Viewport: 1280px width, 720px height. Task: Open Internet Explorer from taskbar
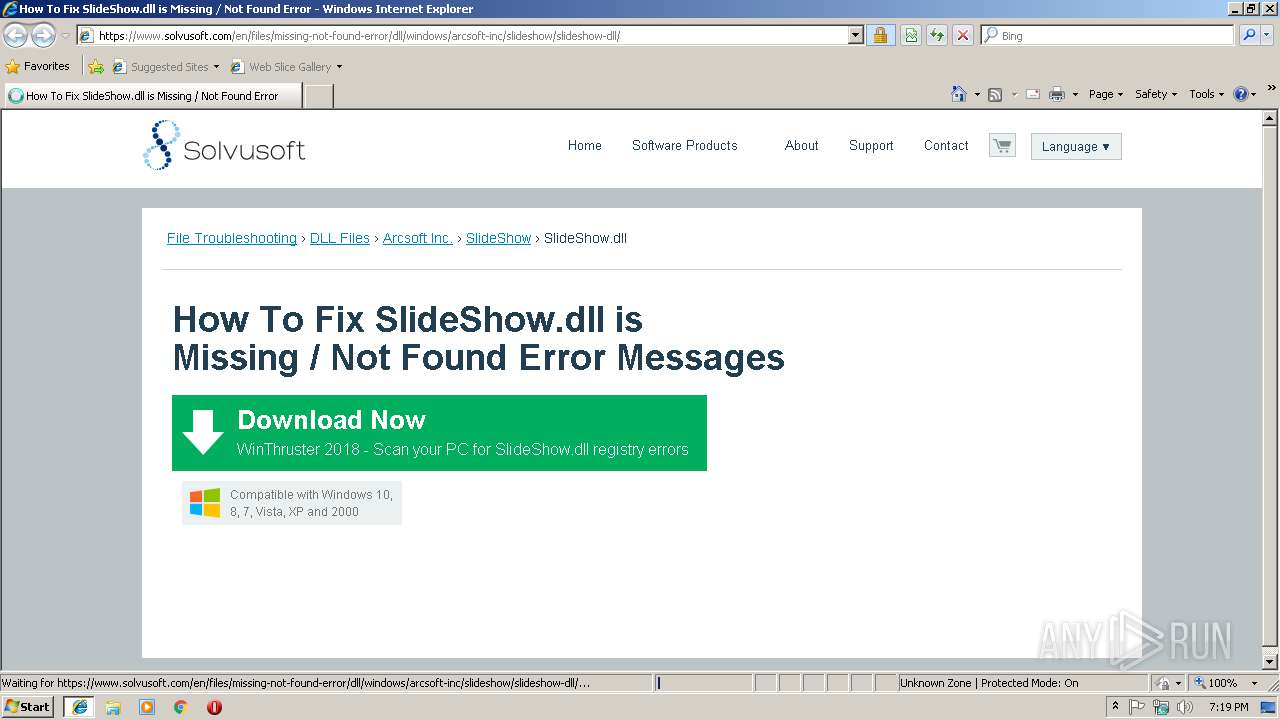(79, 707)
